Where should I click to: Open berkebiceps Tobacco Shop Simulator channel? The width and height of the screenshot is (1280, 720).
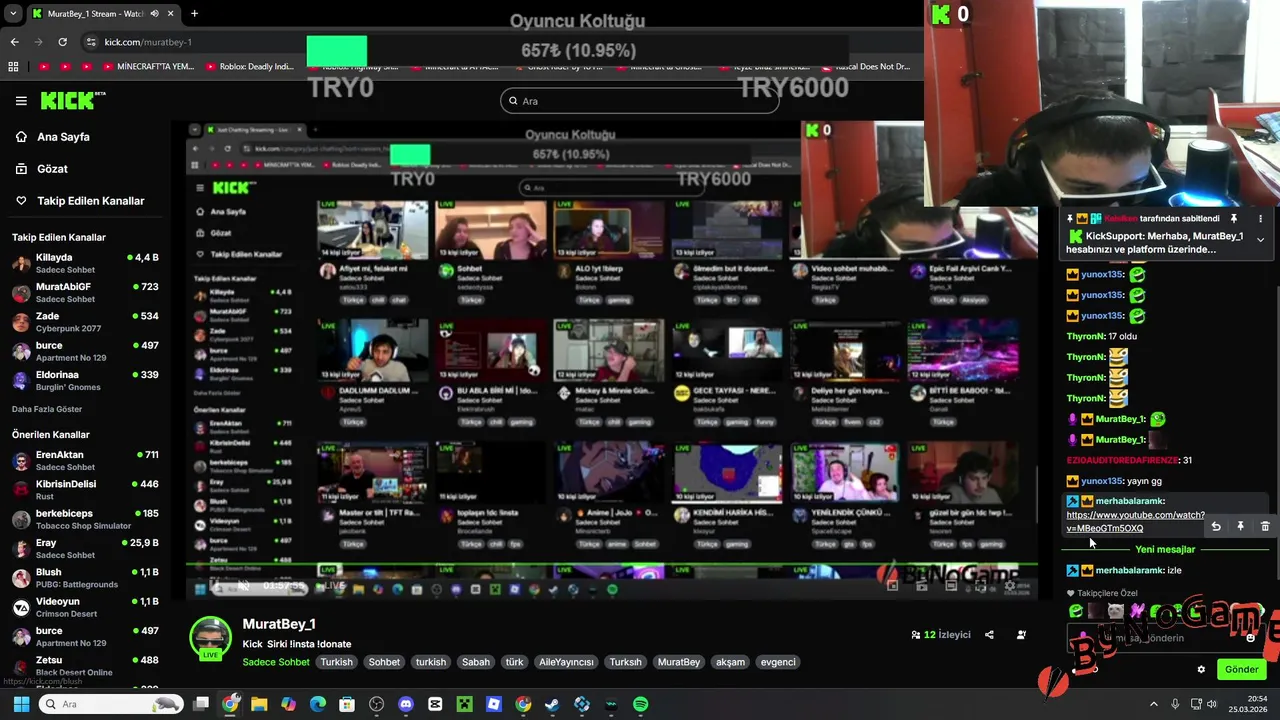pos(85,519)
